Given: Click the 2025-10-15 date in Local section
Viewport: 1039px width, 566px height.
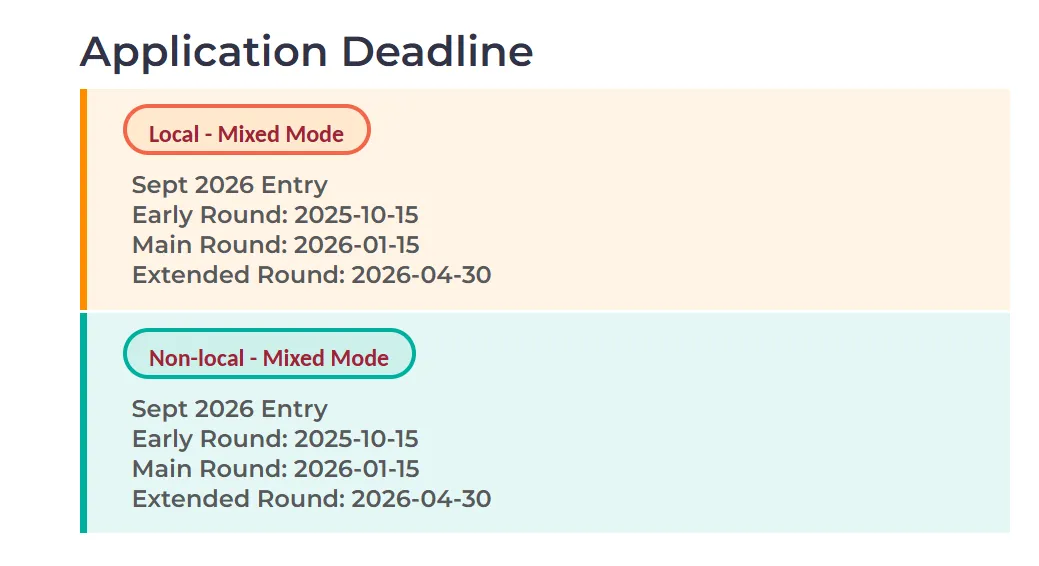Looking at the screenshot, I should point(356,215).
